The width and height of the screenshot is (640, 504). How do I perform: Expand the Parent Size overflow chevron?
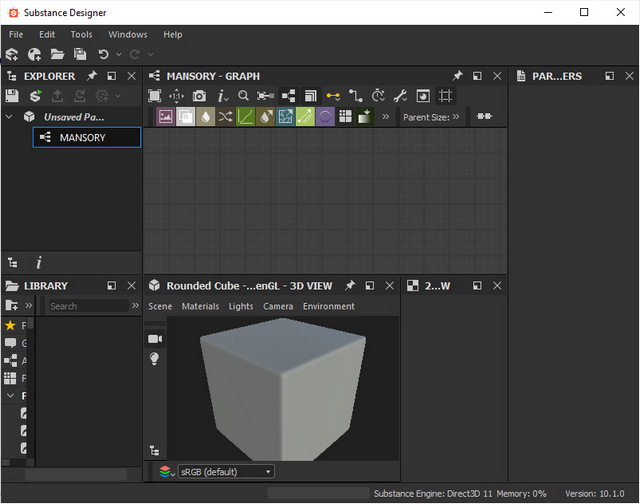click(456, 117)
